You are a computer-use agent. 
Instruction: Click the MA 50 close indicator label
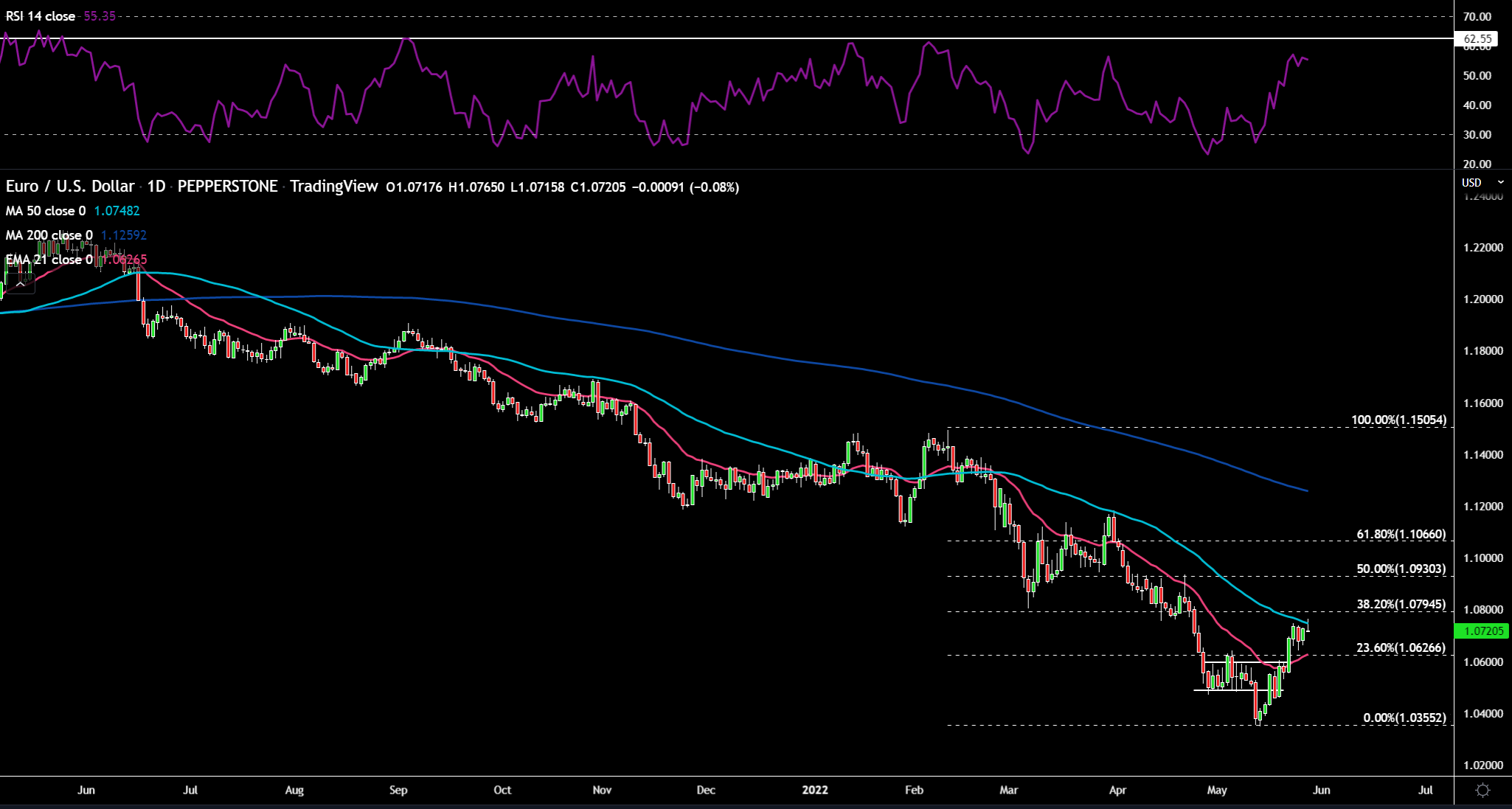point(46,211)
